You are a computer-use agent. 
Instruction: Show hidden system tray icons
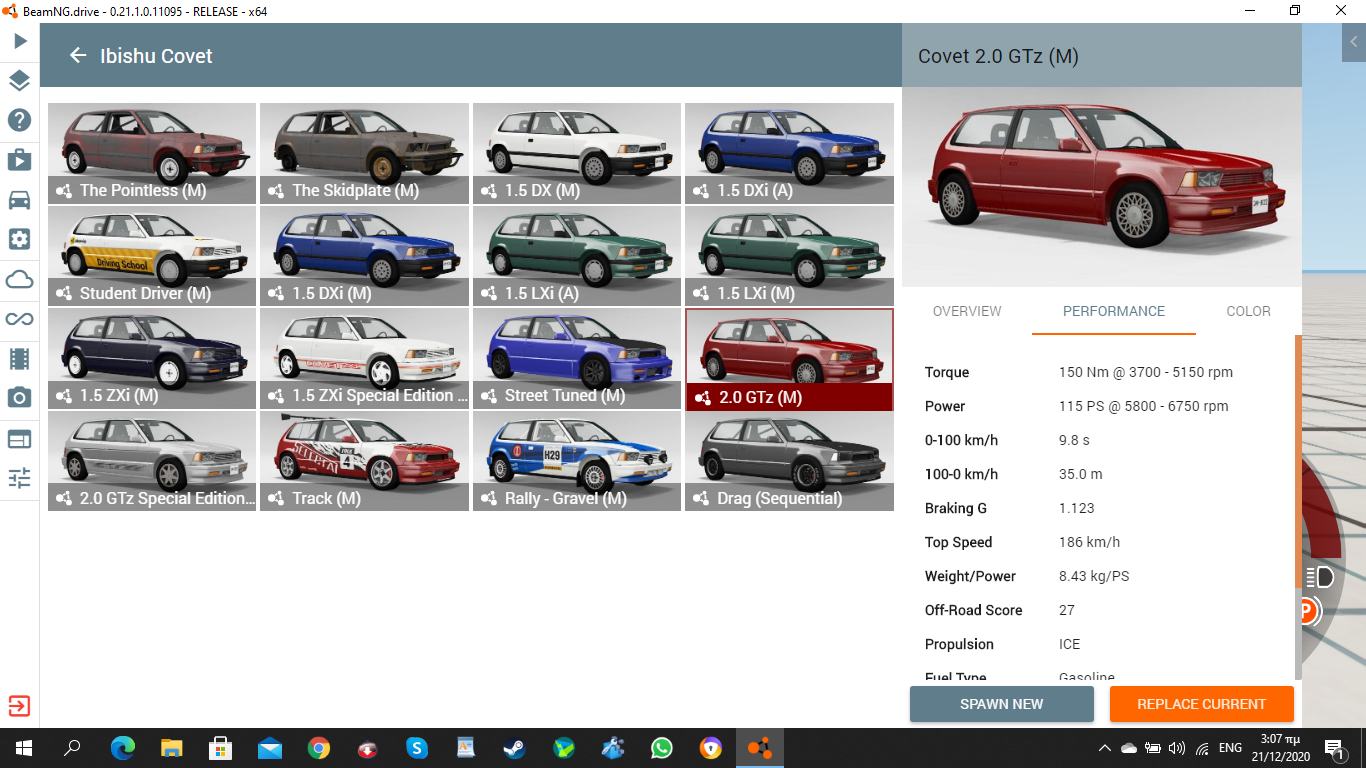click(x=1105, y=748)
